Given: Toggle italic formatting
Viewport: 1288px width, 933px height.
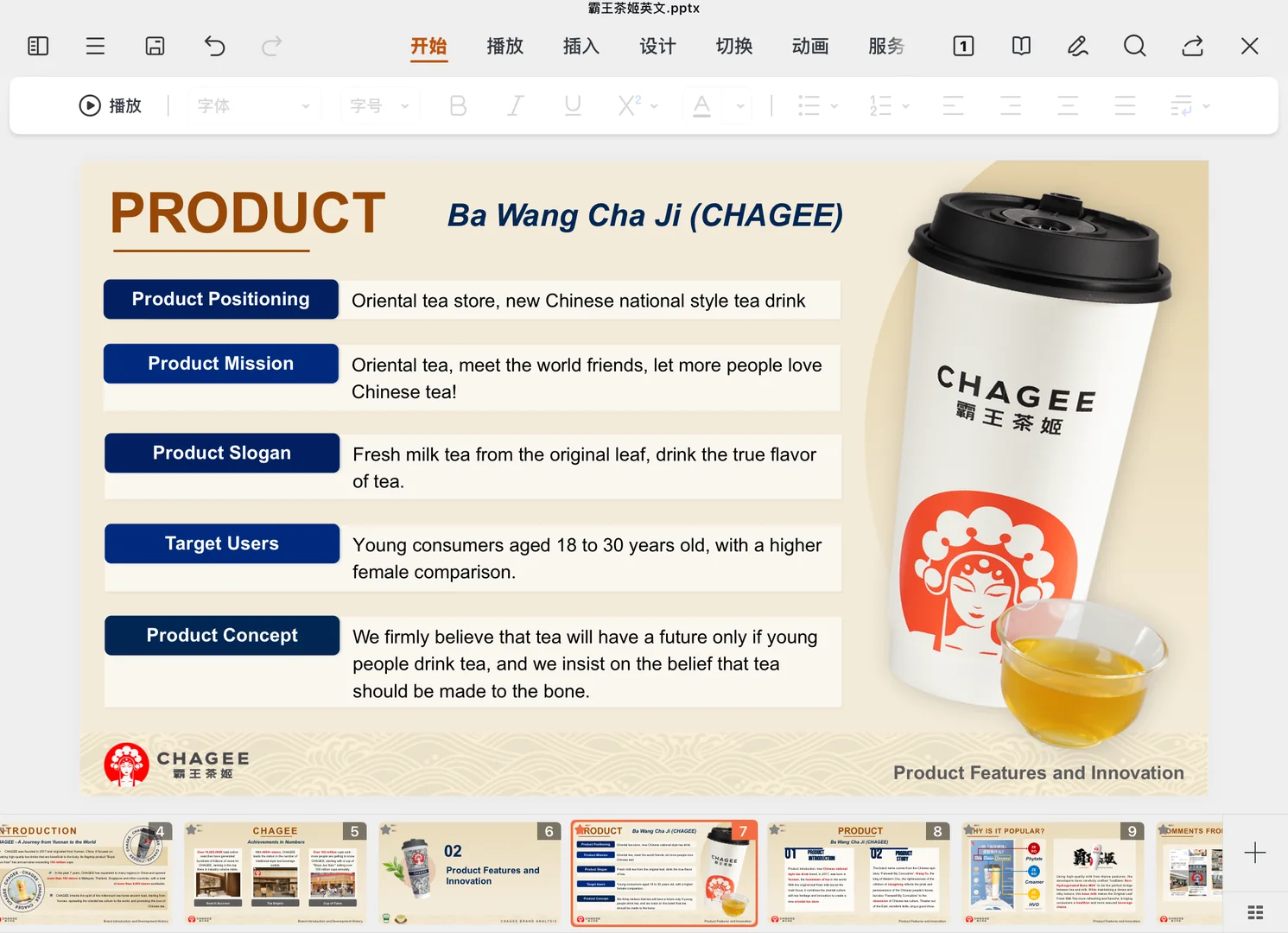Looking at the screenshot, I should coord(515,105).
